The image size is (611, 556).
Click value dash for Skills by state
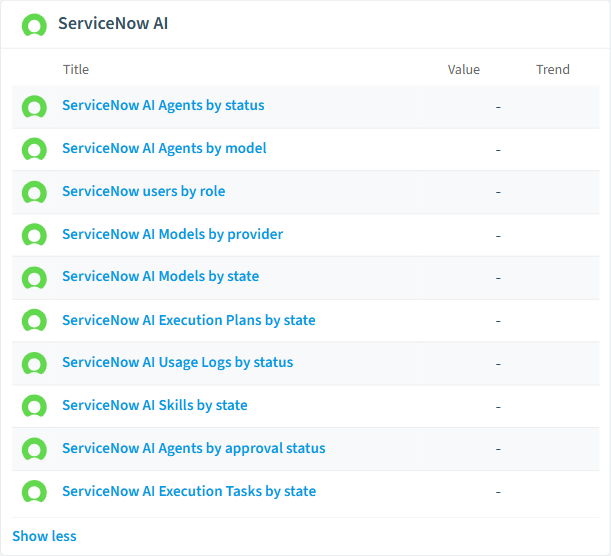click(498, 407)
